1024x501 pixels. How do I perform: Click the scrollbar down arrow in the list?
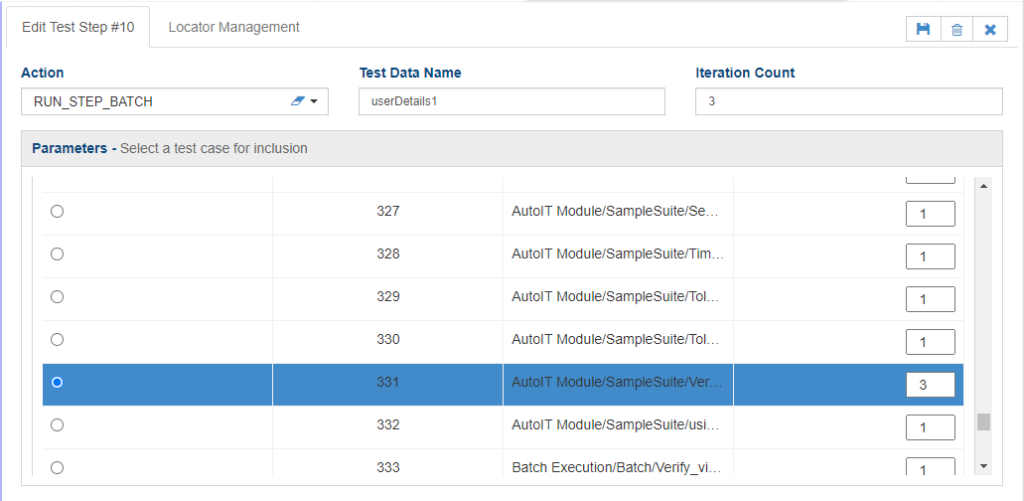[983, 465]
